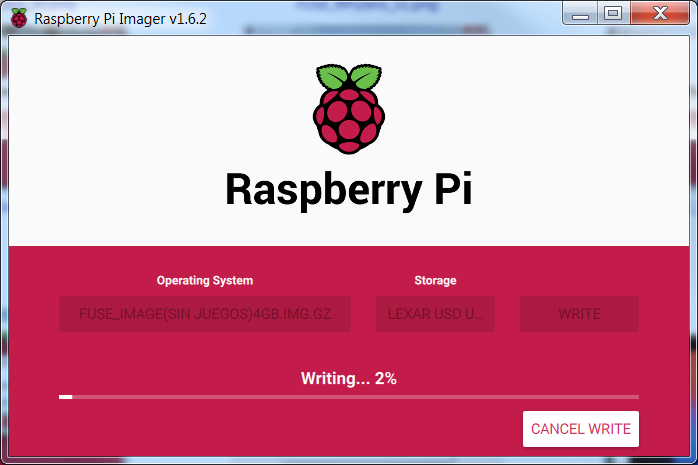This screenshot has height=465, width=698.
Task: Click the Raspberry Pi icon in title bar
Action: point(19,18)
